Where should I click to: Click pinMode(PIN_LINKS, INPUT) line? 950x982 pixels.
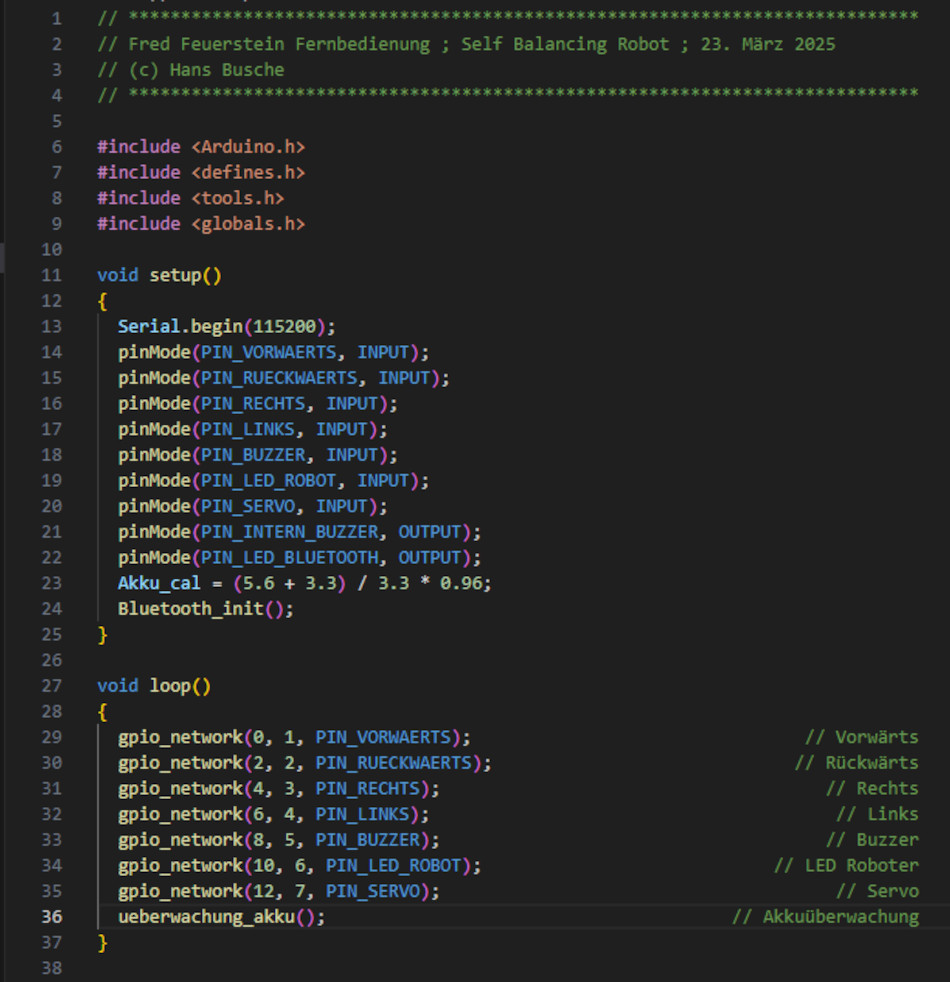(x=252, y=430)
